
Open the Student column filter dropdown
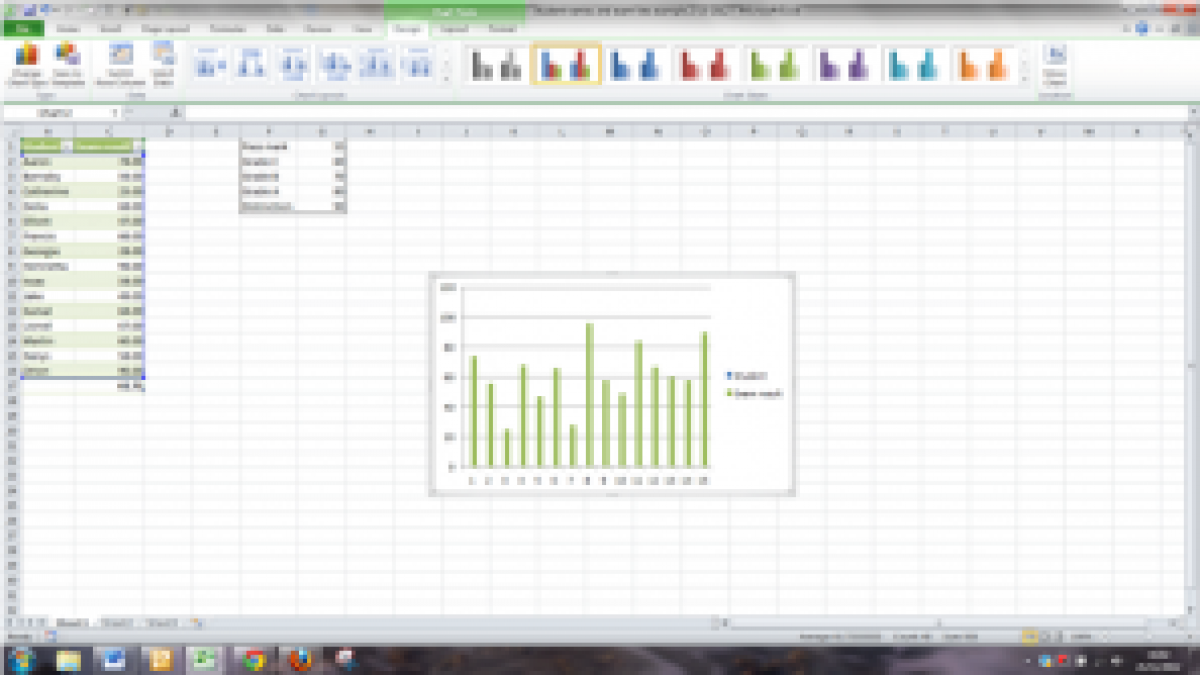point(66,145)
